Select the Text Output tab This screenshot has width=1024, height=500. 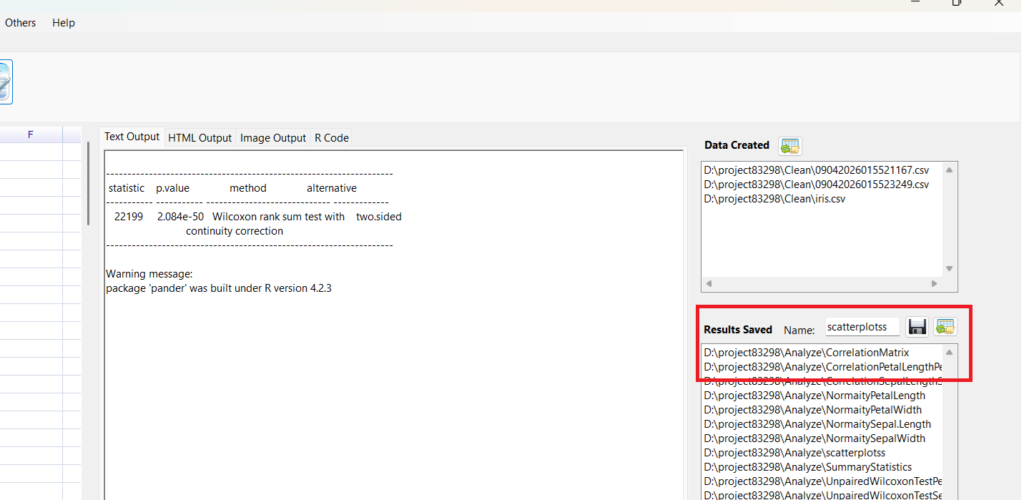[132, 137]
